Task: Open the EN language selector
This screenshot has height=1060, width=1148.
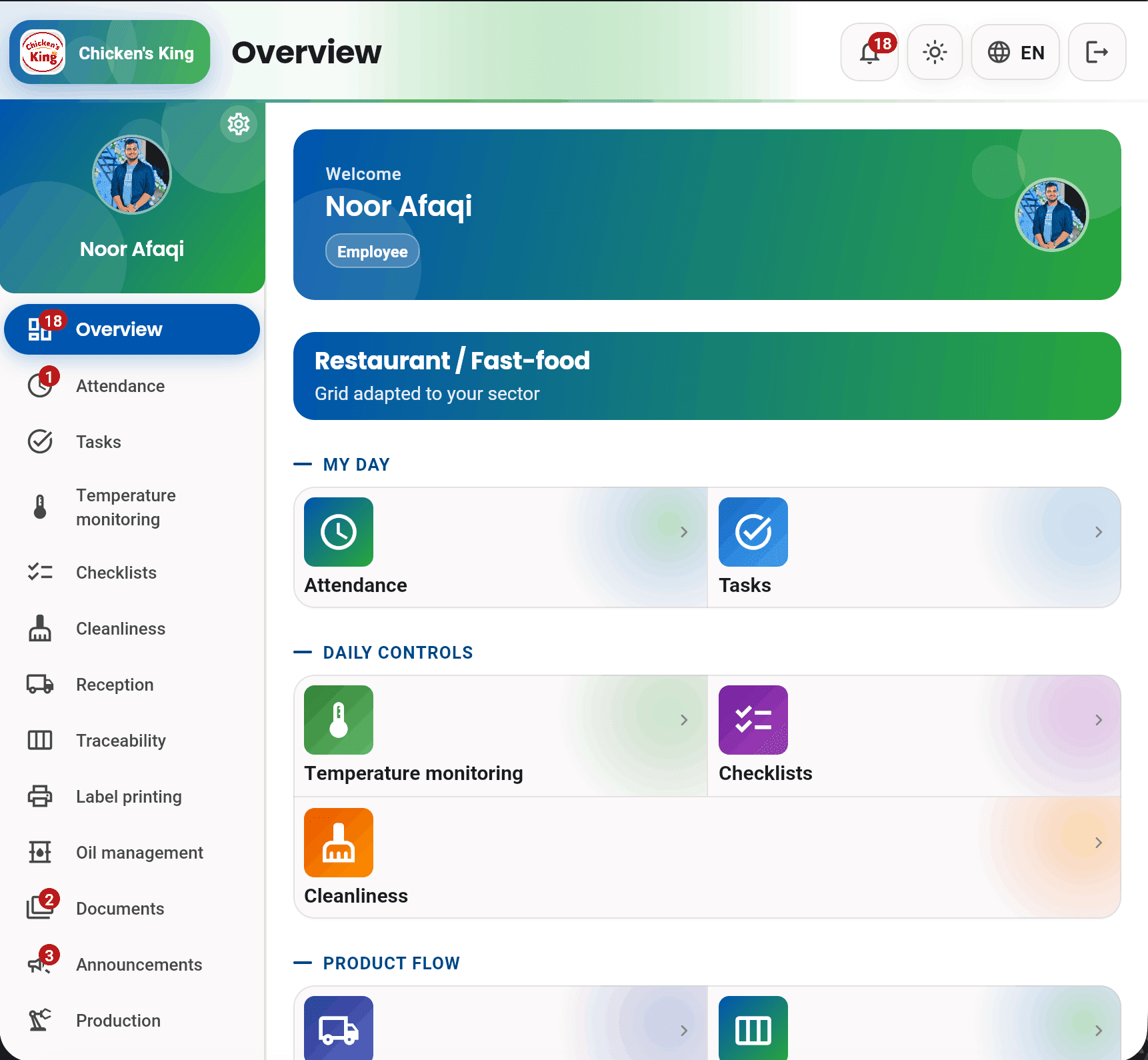Action: point(1015,52)
